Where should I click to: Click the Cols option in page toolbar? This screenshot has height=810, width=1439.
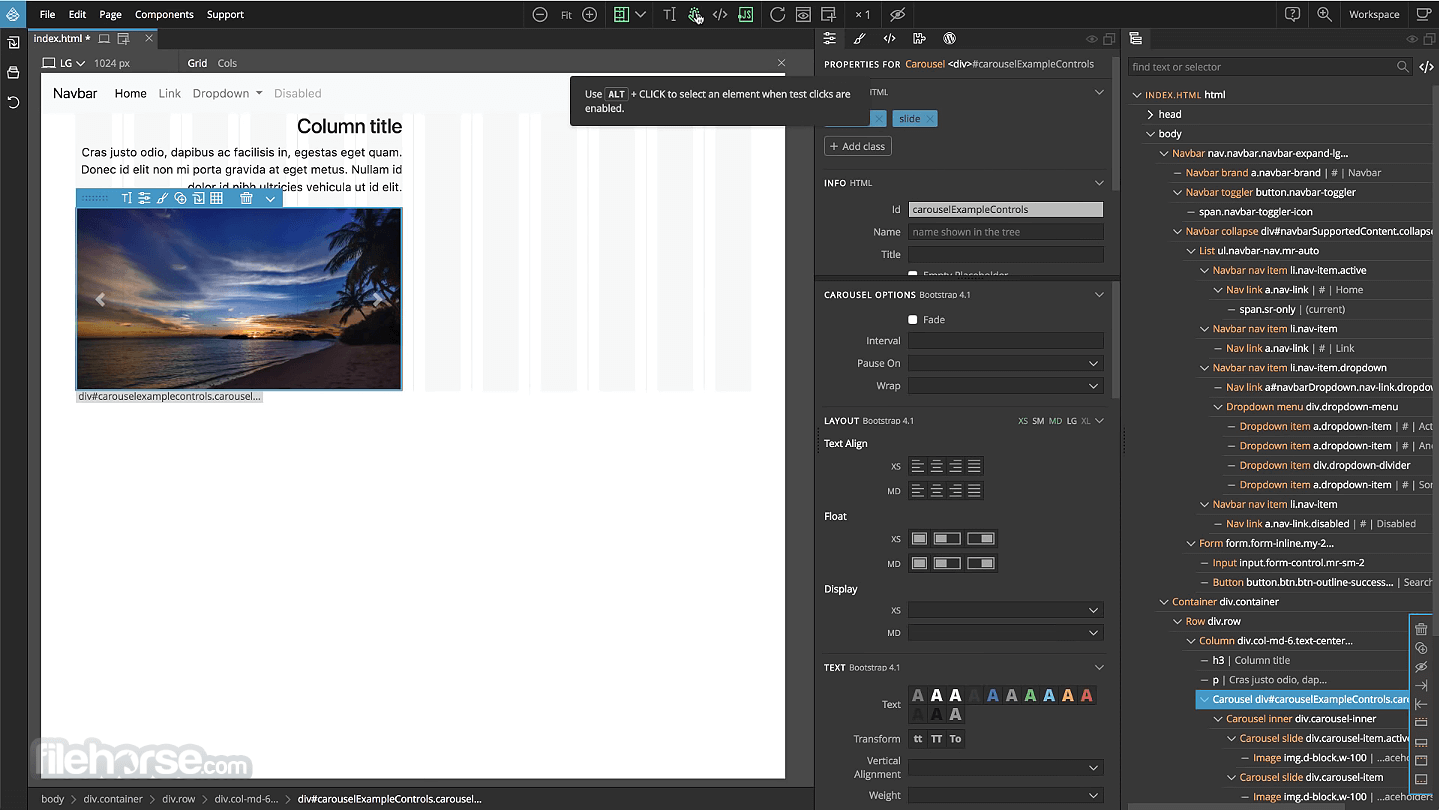click(x=227, y=63)
